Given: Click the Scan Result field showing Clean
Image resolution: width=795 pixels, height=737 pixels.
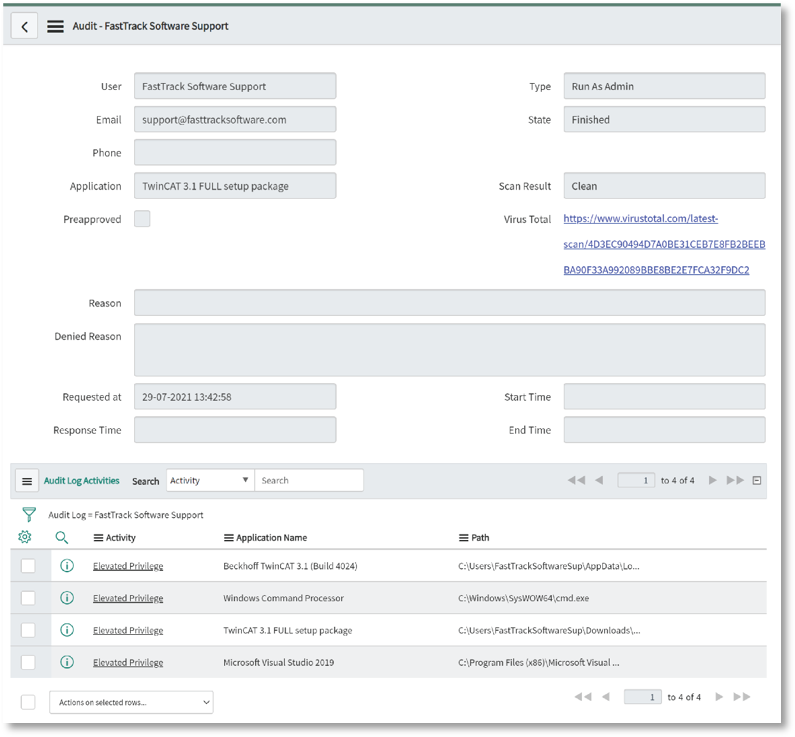Looking at the screenshot, I should click(x=664, y=186).
